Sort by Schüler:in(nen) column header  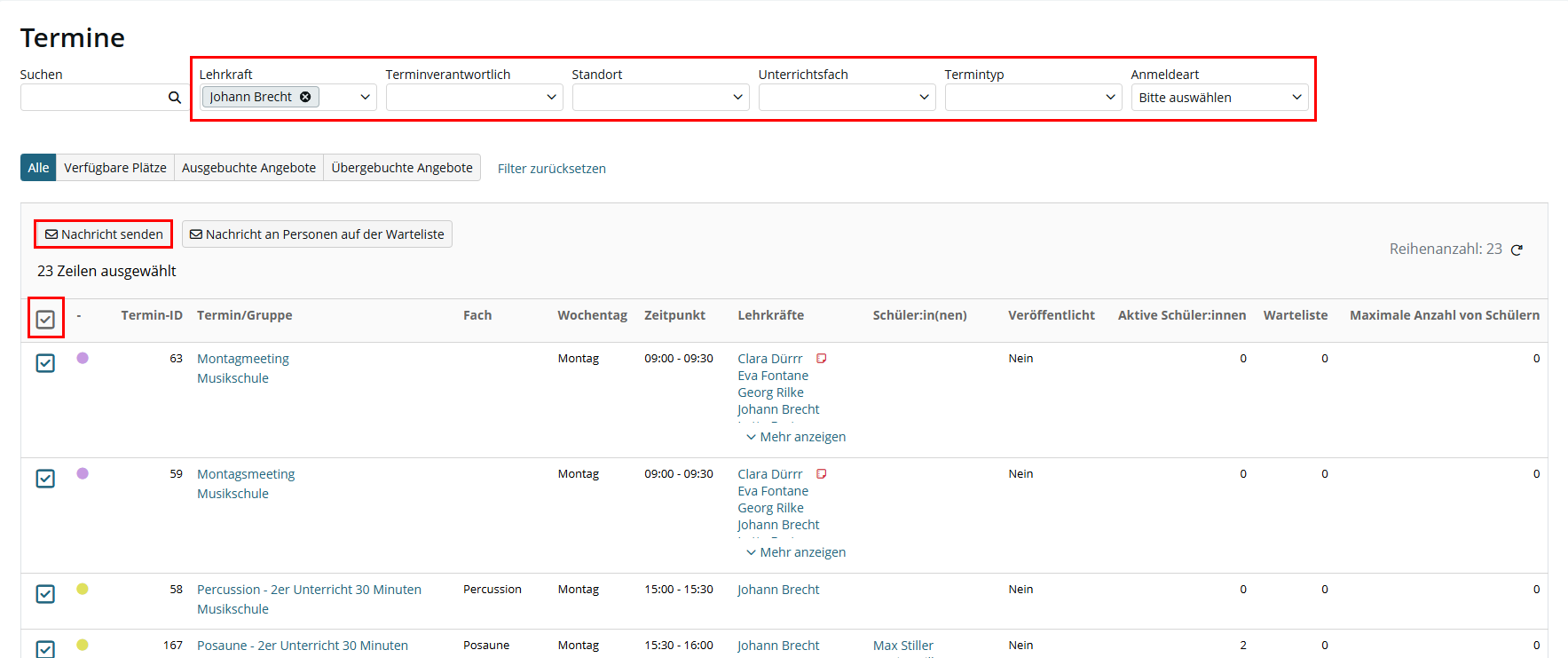point(920,315)
